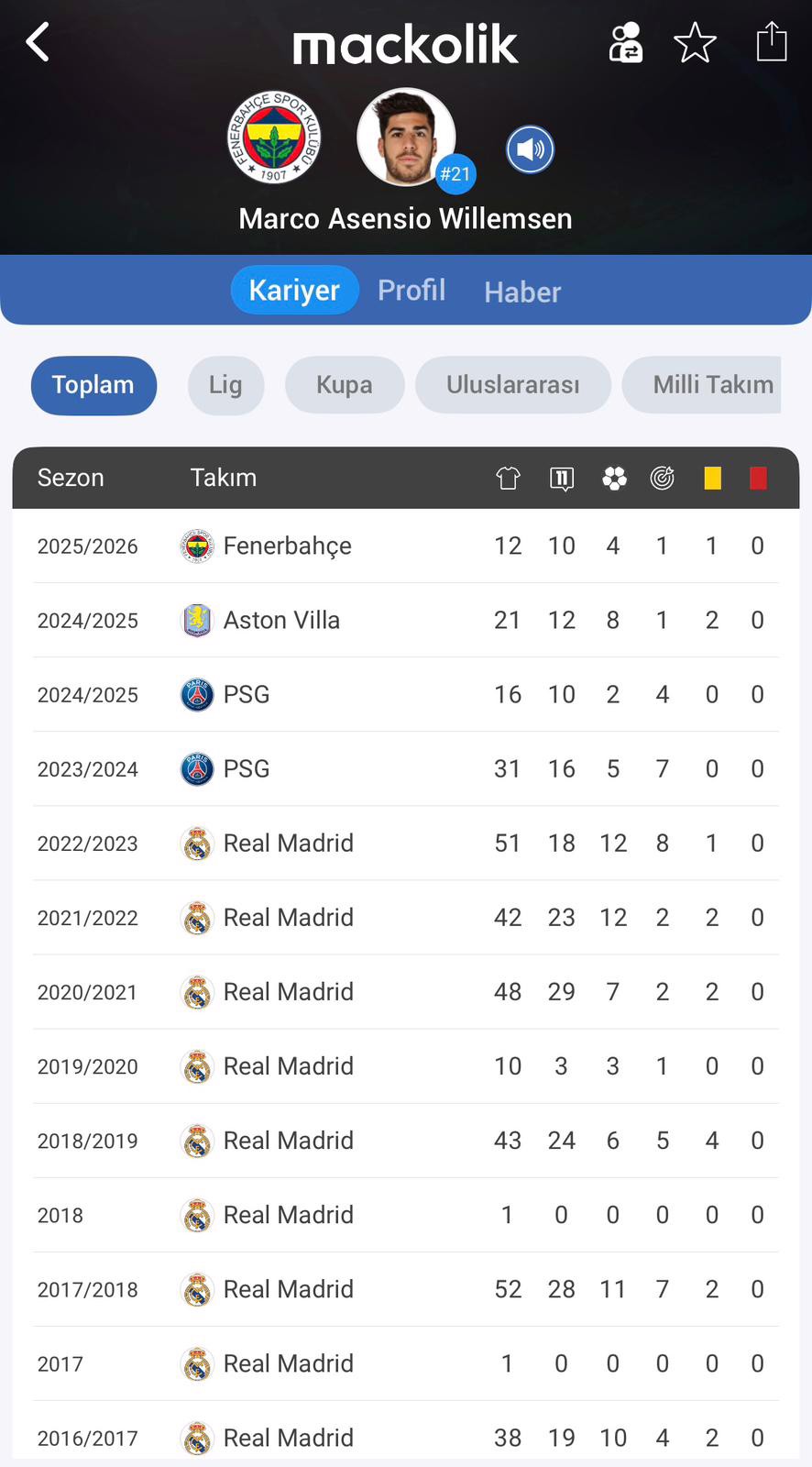Tap the back arrow icon
This screenshot has height=1467, width=812.
tap(38, 42)
